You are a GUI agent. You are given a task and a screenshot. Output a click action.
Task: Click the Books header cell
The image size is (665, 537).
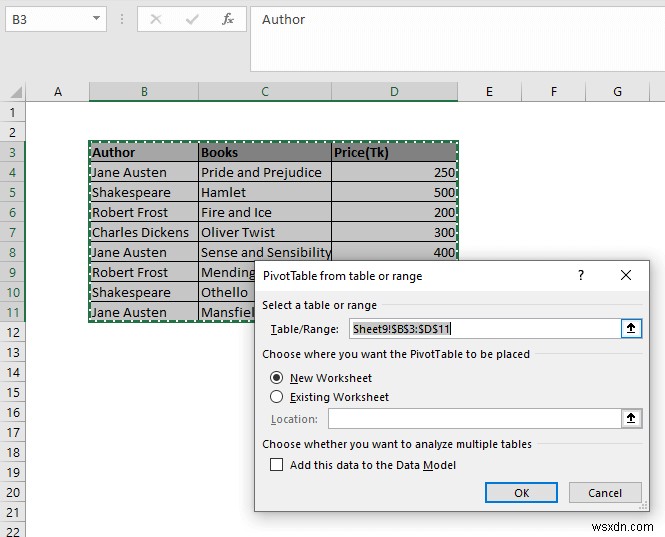click(x=265, y=152)
